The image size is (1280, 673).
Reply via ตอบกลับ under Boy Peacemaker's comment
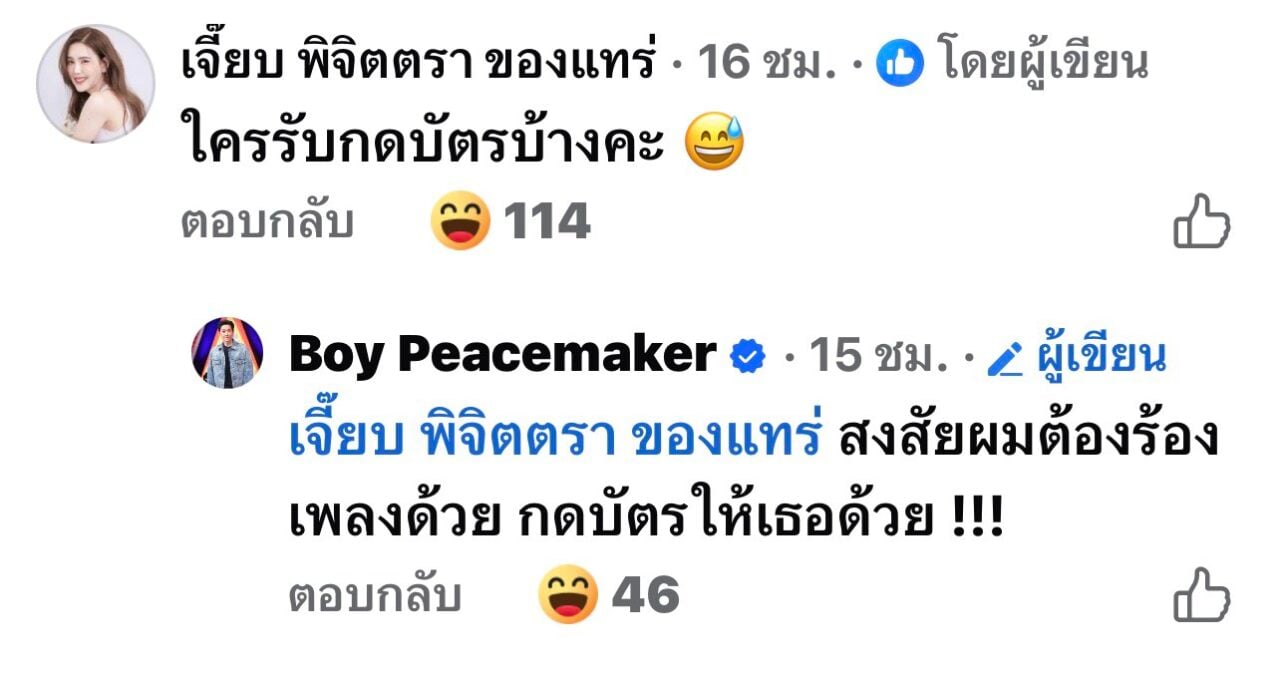coord(375,596)
